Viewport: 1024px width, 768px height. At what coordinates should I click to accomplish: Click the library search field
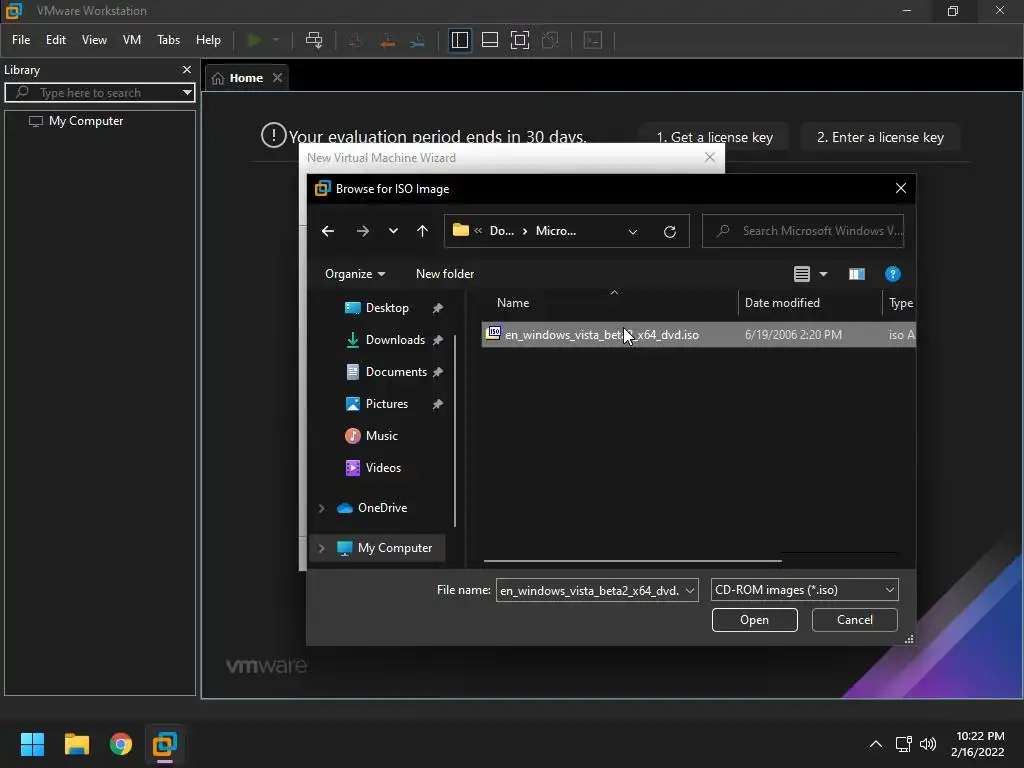coord(98,93)
